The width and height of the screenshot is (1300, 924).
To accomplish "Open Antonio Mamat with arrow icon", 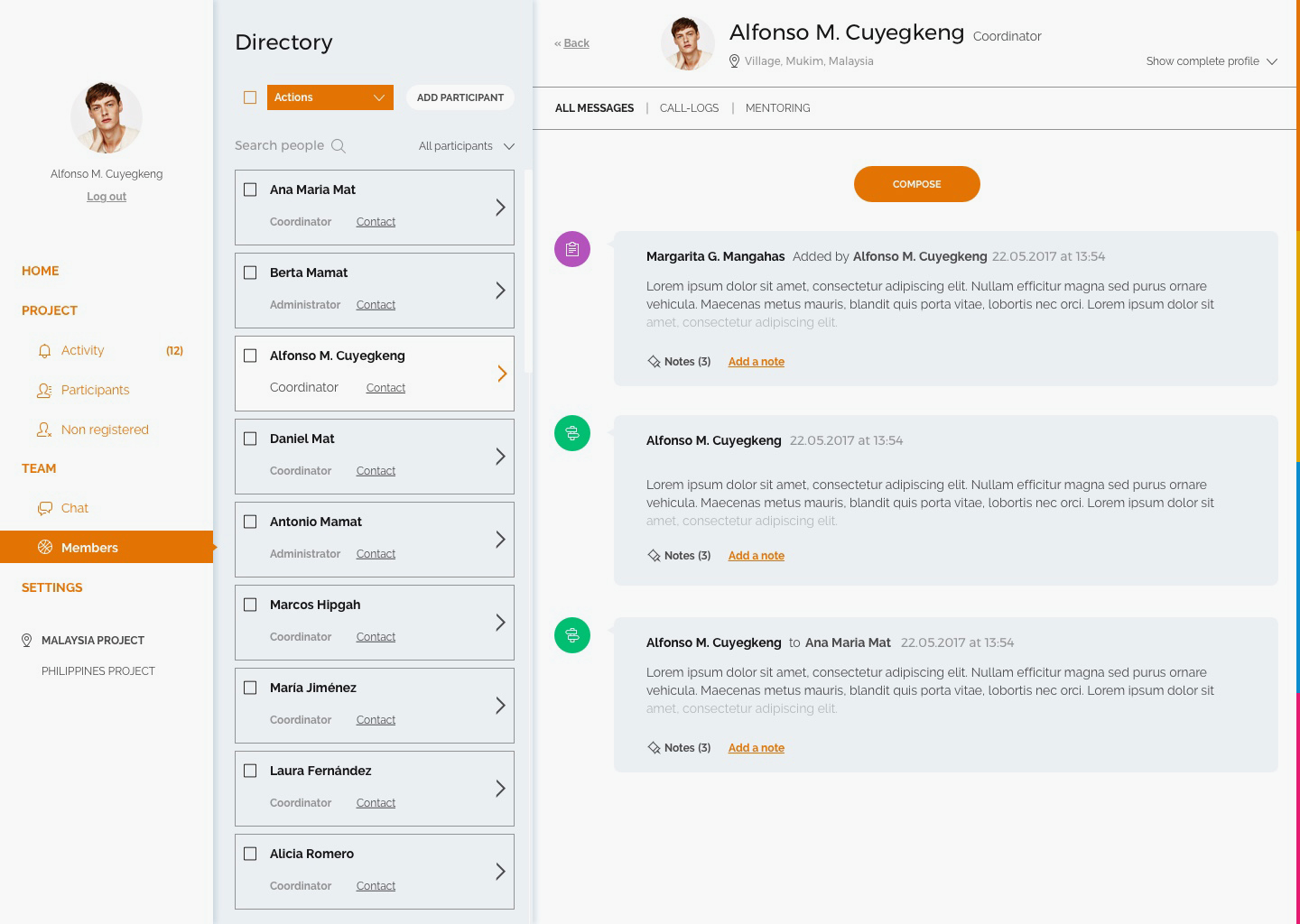I will pyautogui.click(x=500, y=540).
